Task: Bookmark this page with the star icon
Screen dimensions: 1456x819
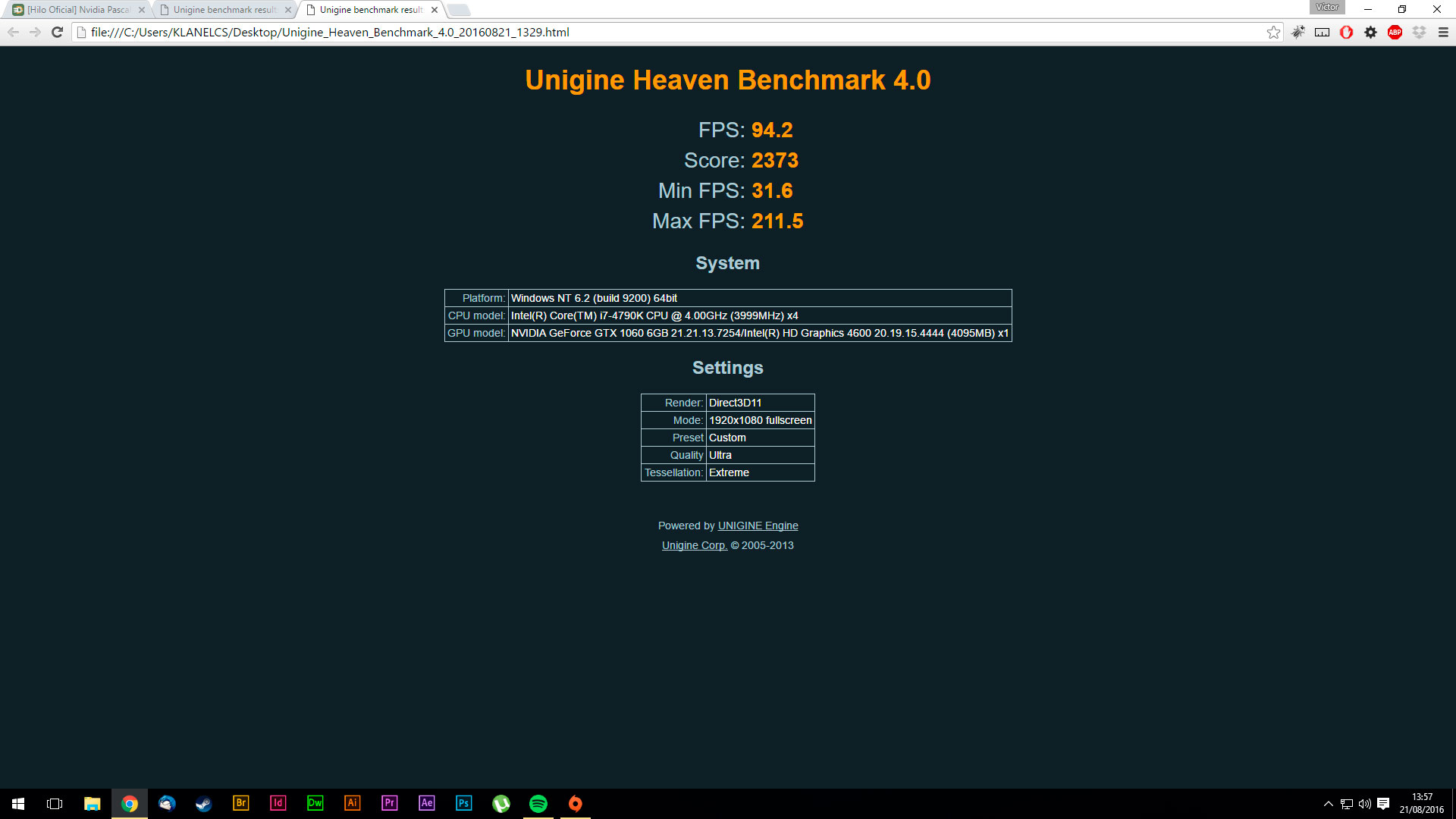Action: [1273, 32]
